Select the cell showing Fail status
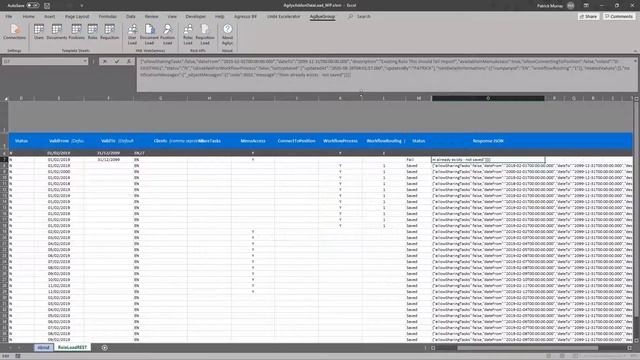The image size is (640, 360). [418, 160]
